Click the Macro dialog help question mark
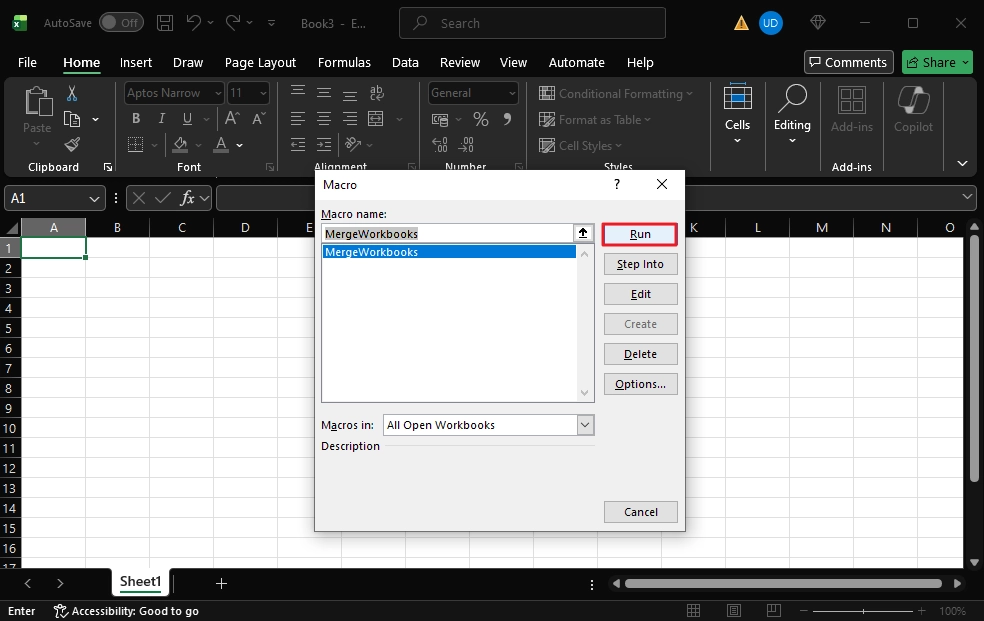The image size is (984, 621). [617, 184]
